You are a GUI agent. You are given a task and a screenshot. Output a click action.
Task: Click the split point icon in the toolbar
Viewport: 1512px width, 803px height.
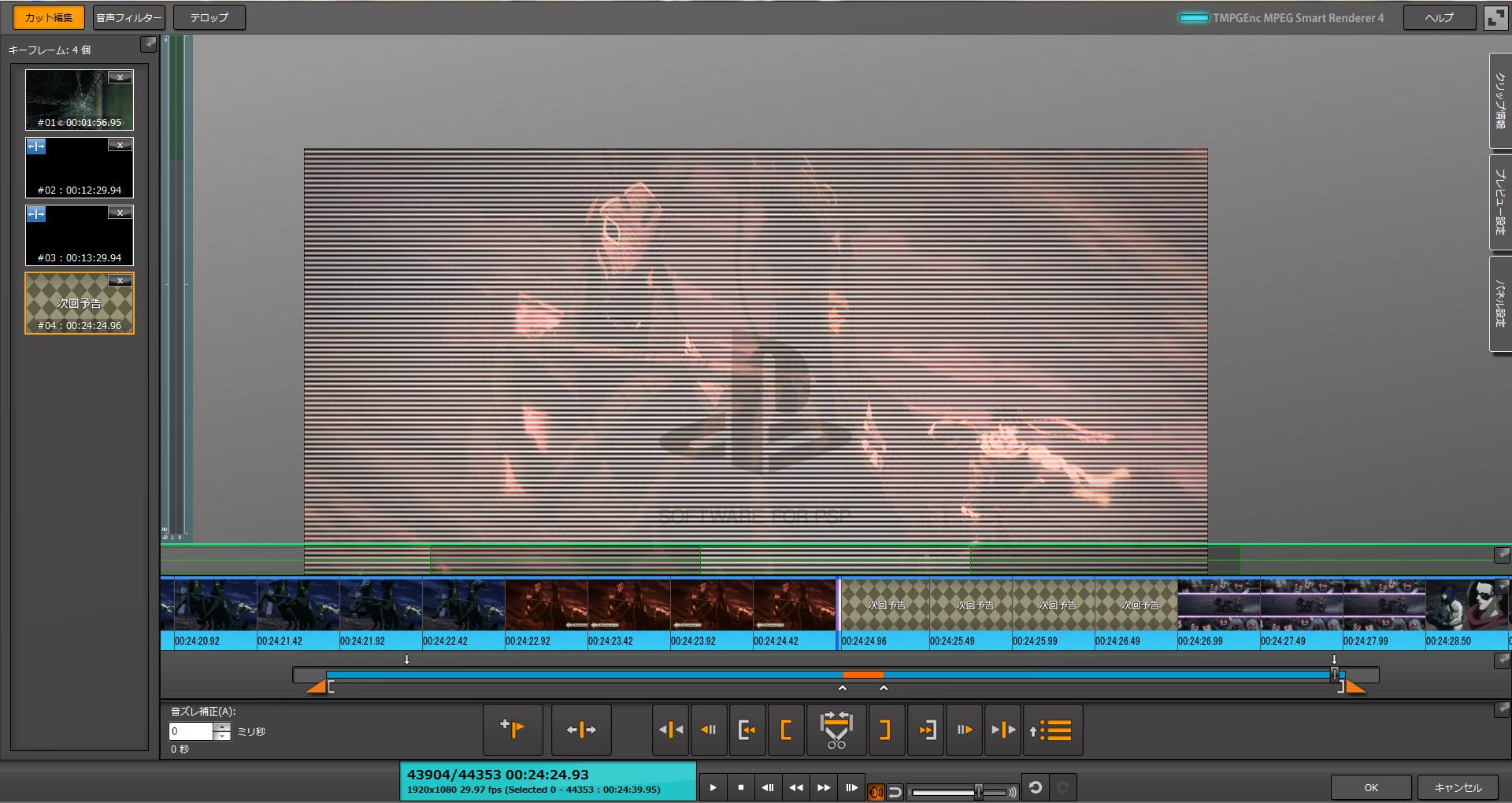(x=581, y=730)
